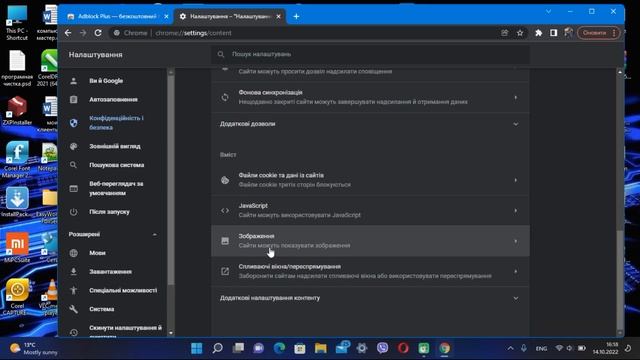Close the Adblock Plus tab
Screen dimensions: 640x360
click(x=166, y=16)
